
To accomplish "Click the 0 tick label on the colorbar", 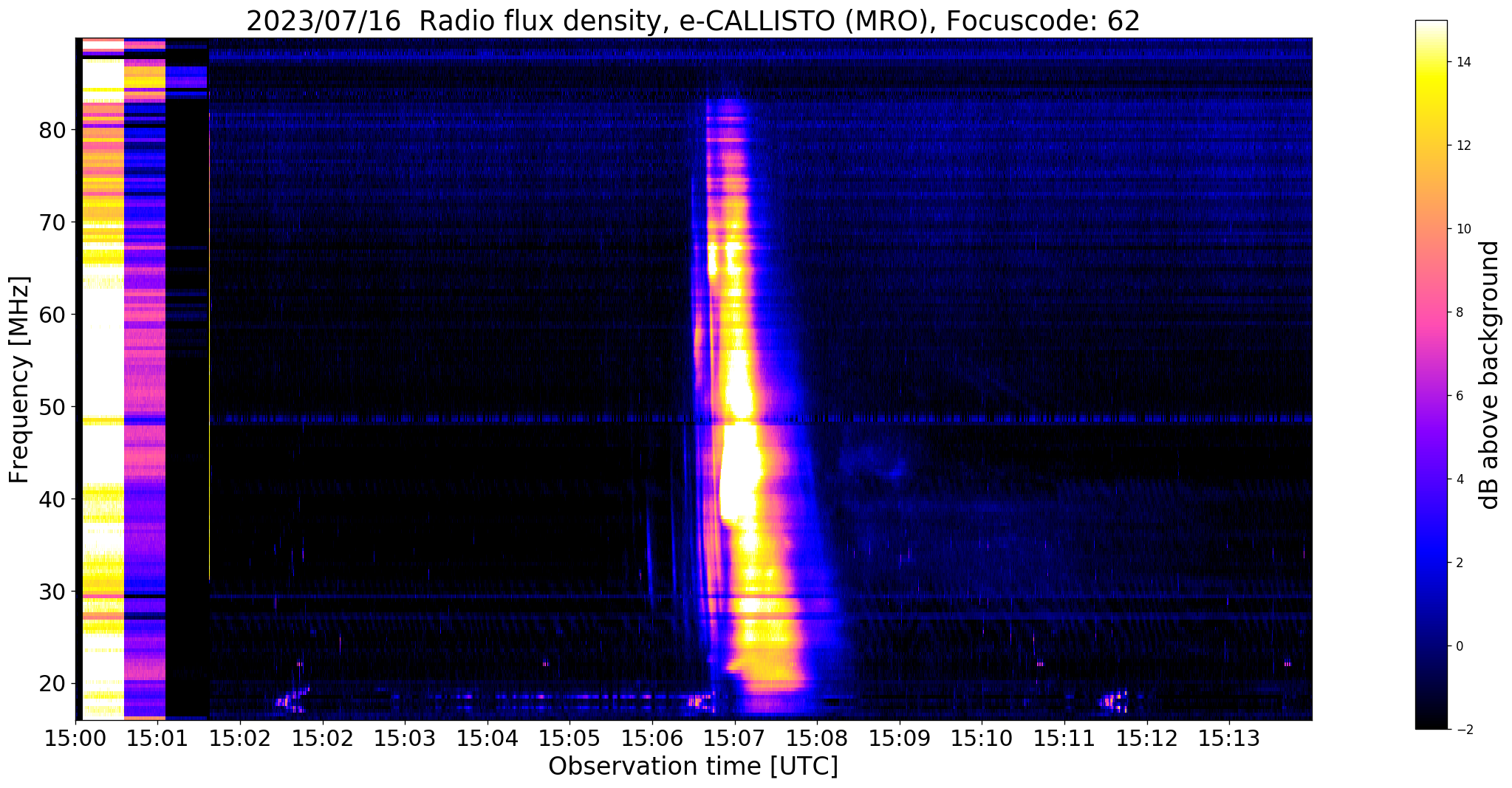I will [x=1460, y=646].
